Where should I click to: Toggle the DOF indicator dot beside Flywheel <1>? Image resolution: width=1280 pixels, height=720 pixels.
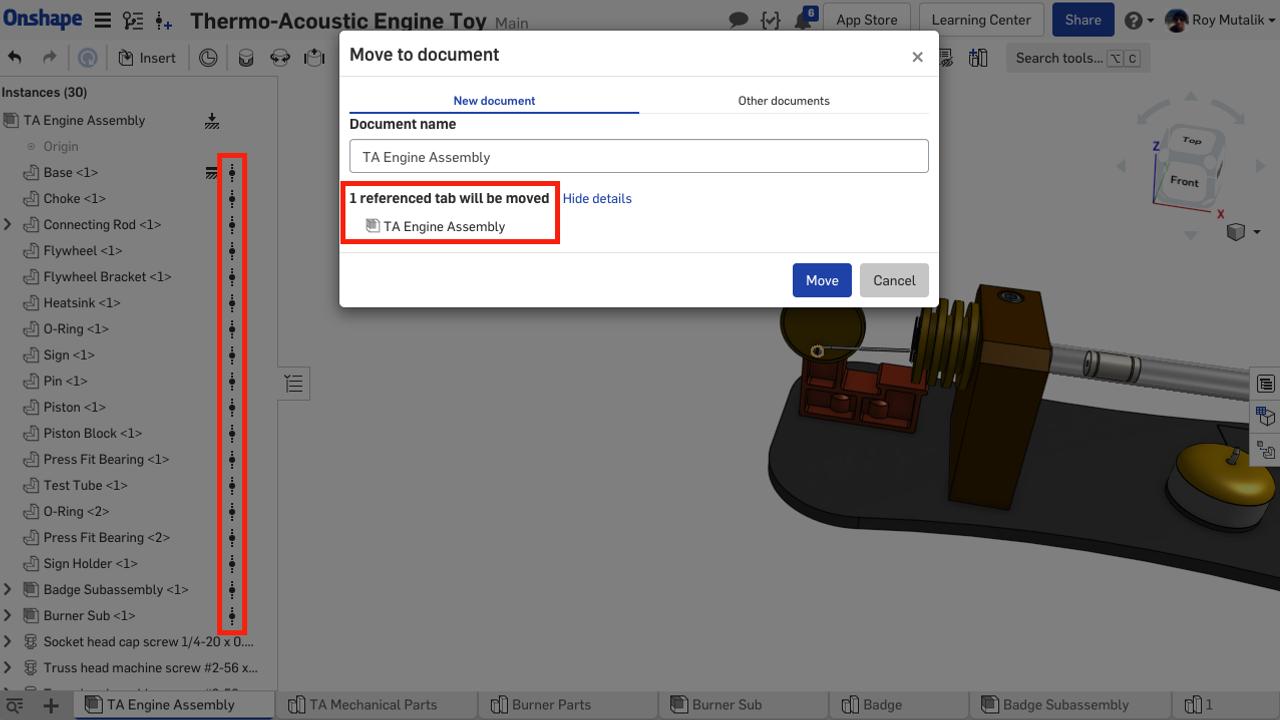(x=231, y=250)
